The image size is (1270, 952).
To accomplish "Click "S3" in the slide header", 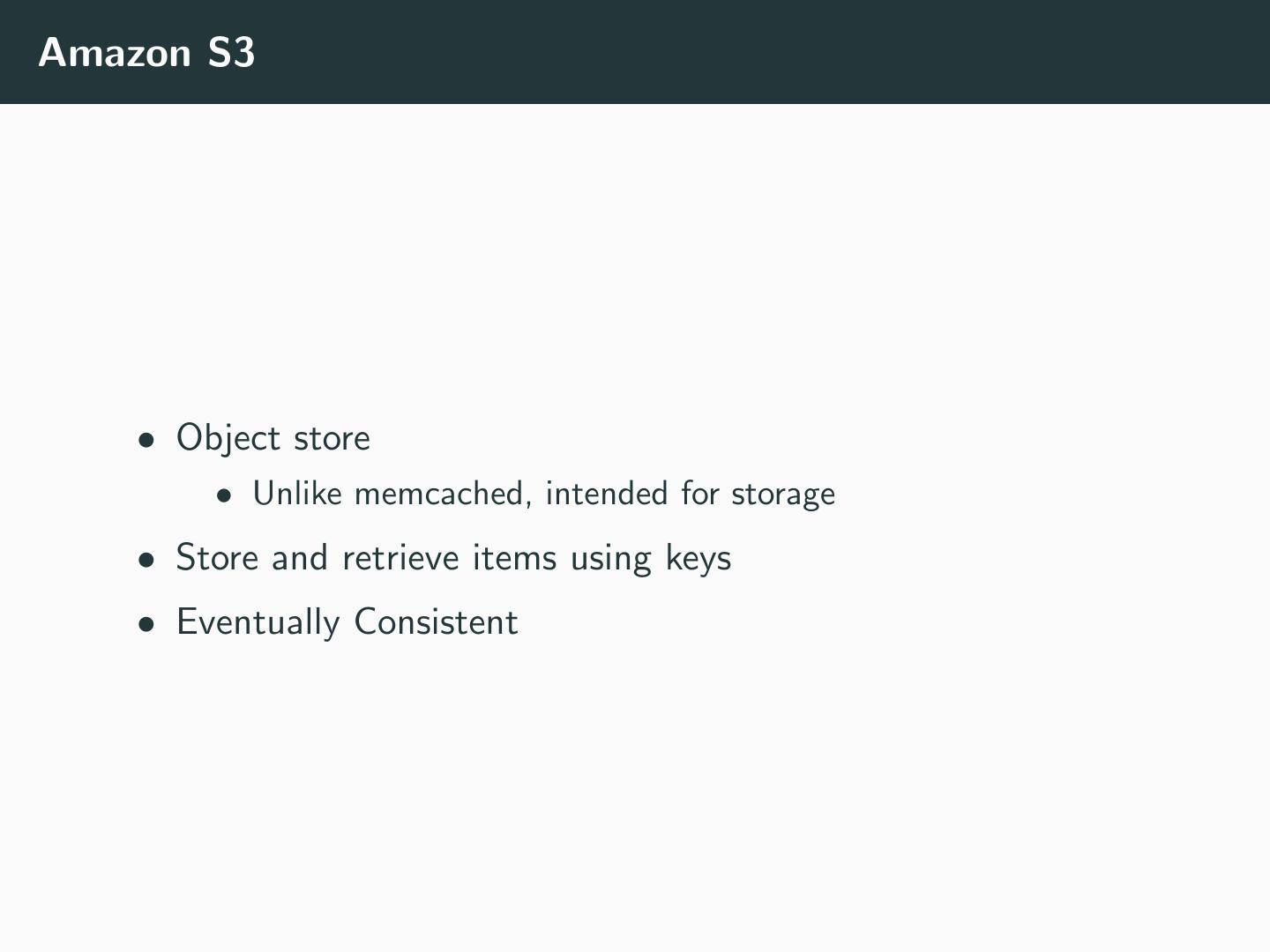I will tap(231, 53).
